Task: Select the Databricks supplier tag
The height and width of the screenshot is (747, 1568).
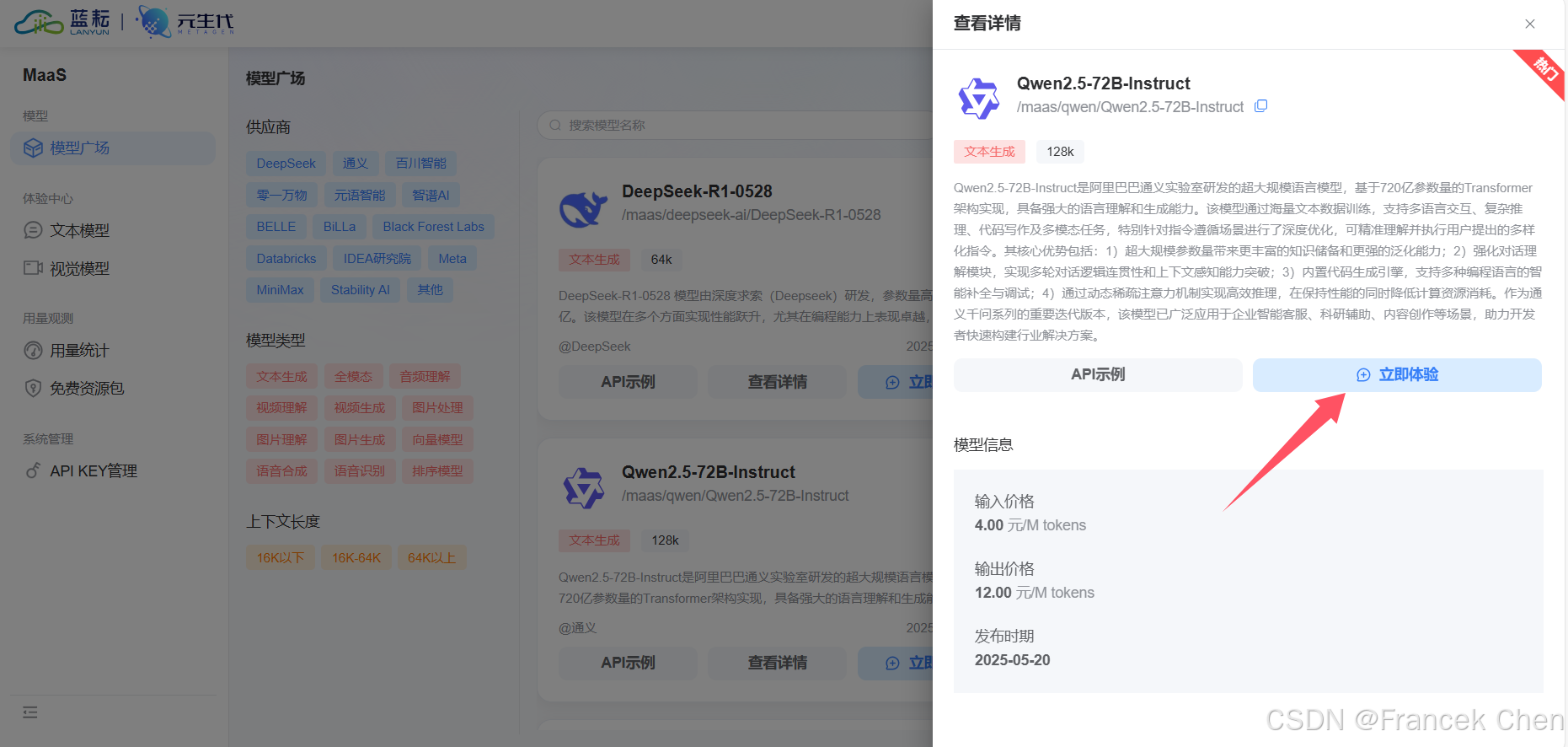Action: pos(286,259)
